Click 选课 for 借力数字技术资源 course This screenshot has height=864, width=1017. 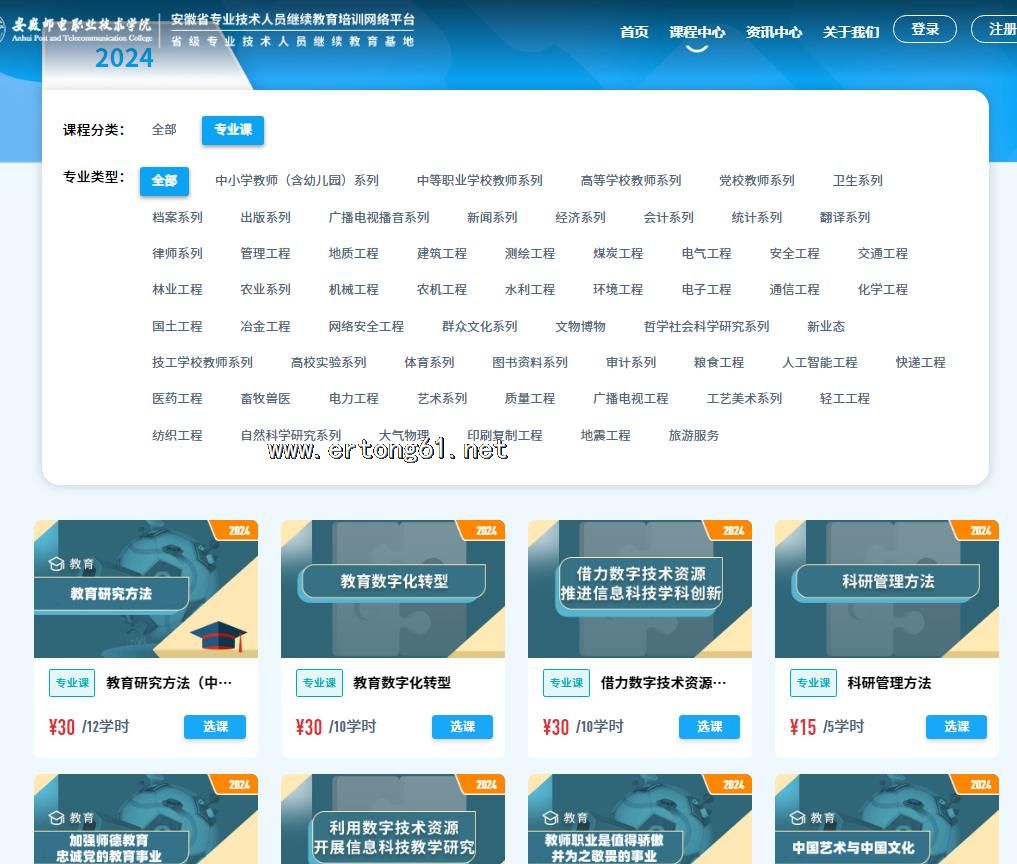pos(709,727)
